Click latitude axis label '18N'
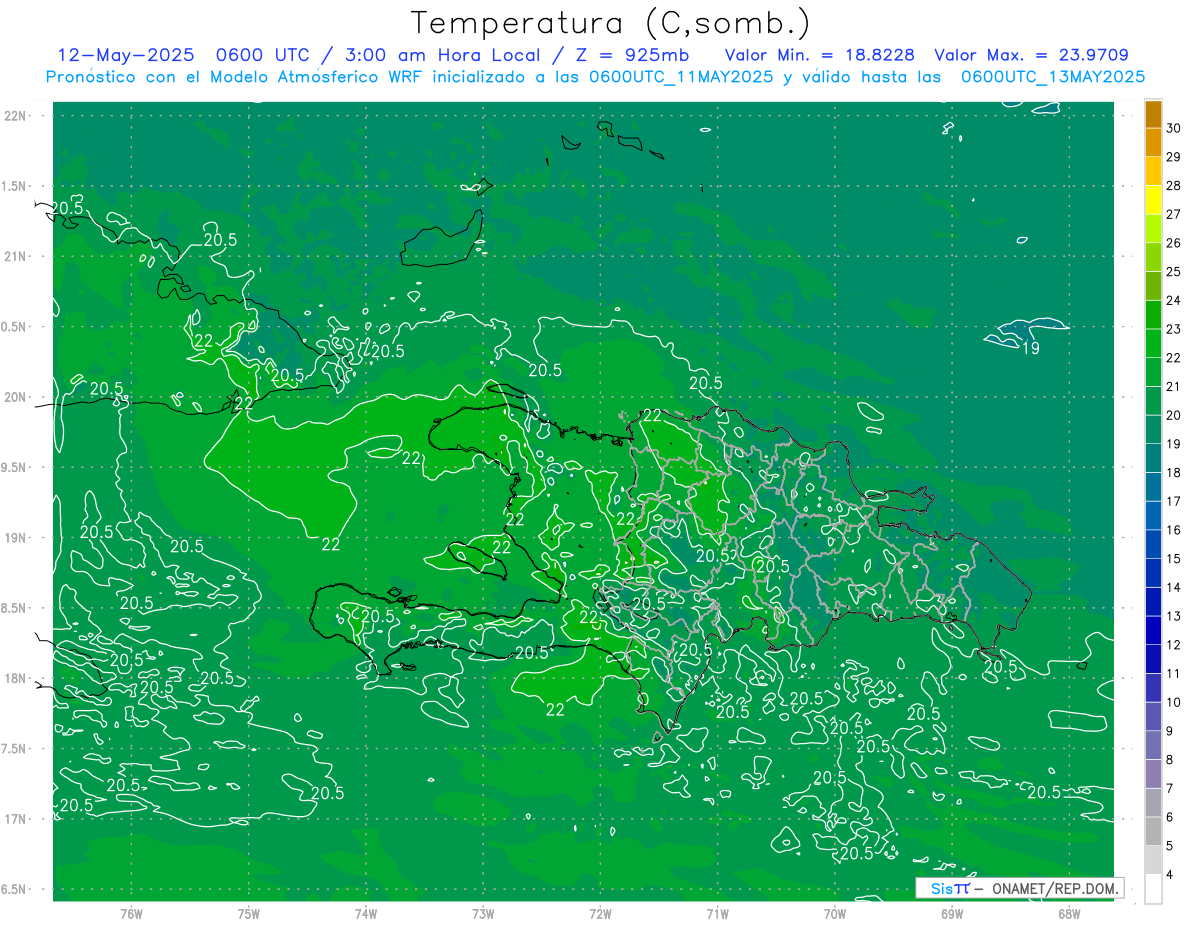Image resolution: width=1200 pixels, height=927 pixels. 14,678
